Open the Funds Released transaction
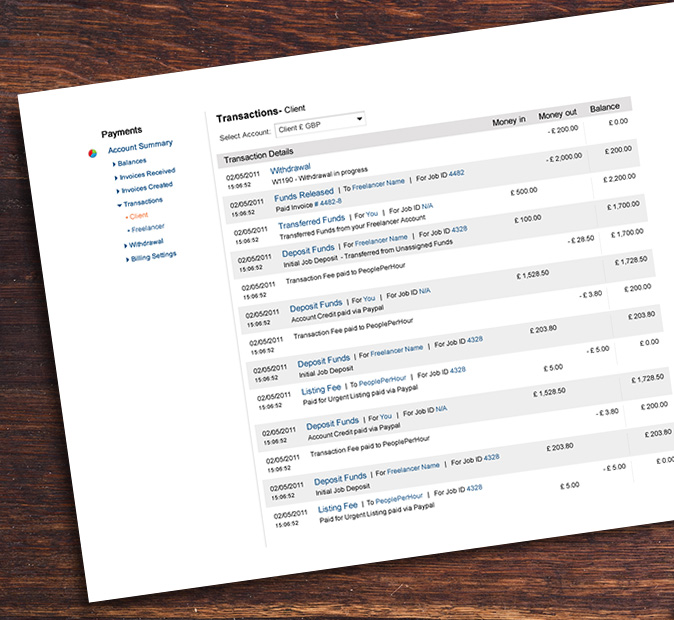This screenshot has width=674, height=620. click(304, 195)
